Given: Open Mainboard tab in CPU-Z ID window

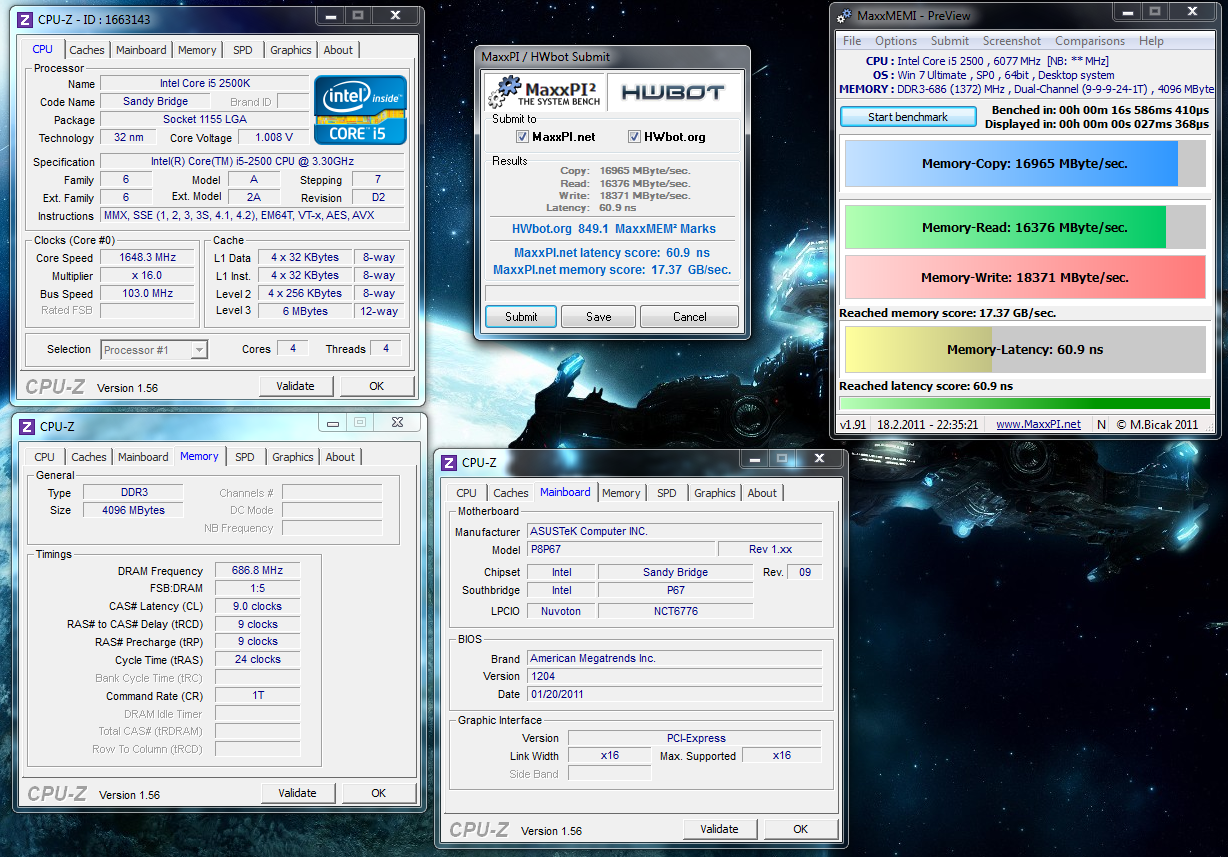Looking at the screenshot, I should (141, 50).
